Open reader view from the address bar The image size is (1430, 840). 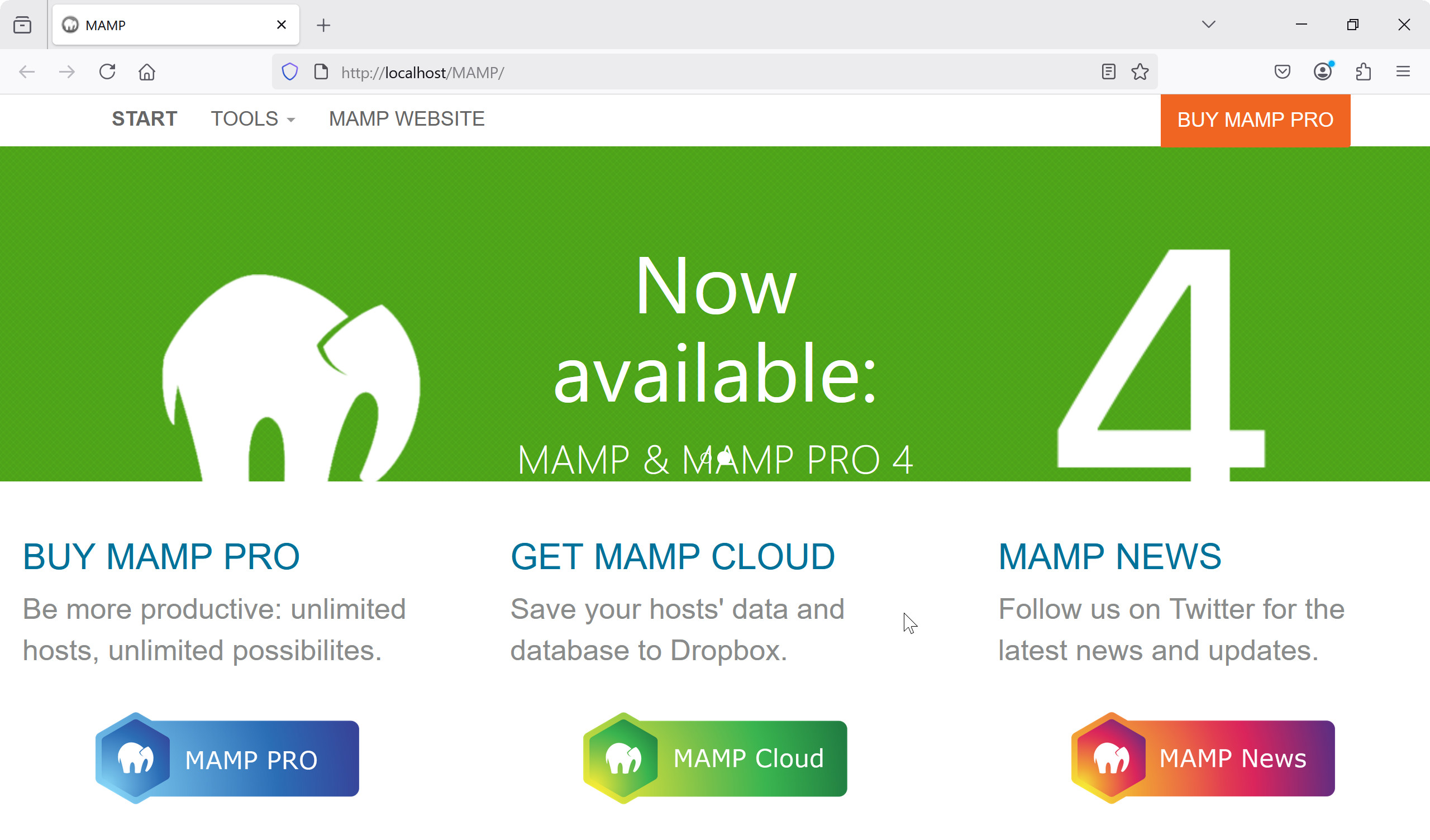click(1108, 71)
